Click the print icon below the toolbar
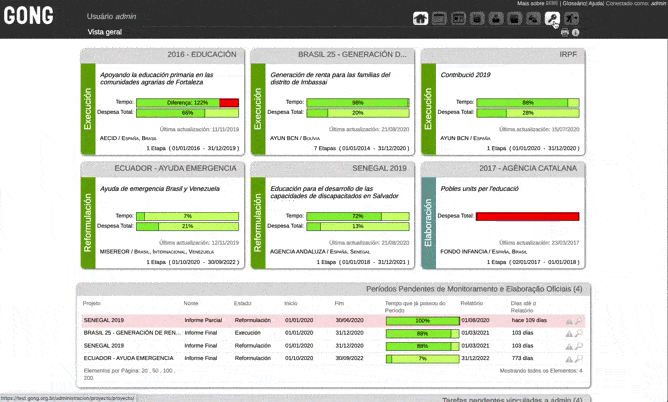The width and height of the screenshot is (668, 402). pos(565,33)
